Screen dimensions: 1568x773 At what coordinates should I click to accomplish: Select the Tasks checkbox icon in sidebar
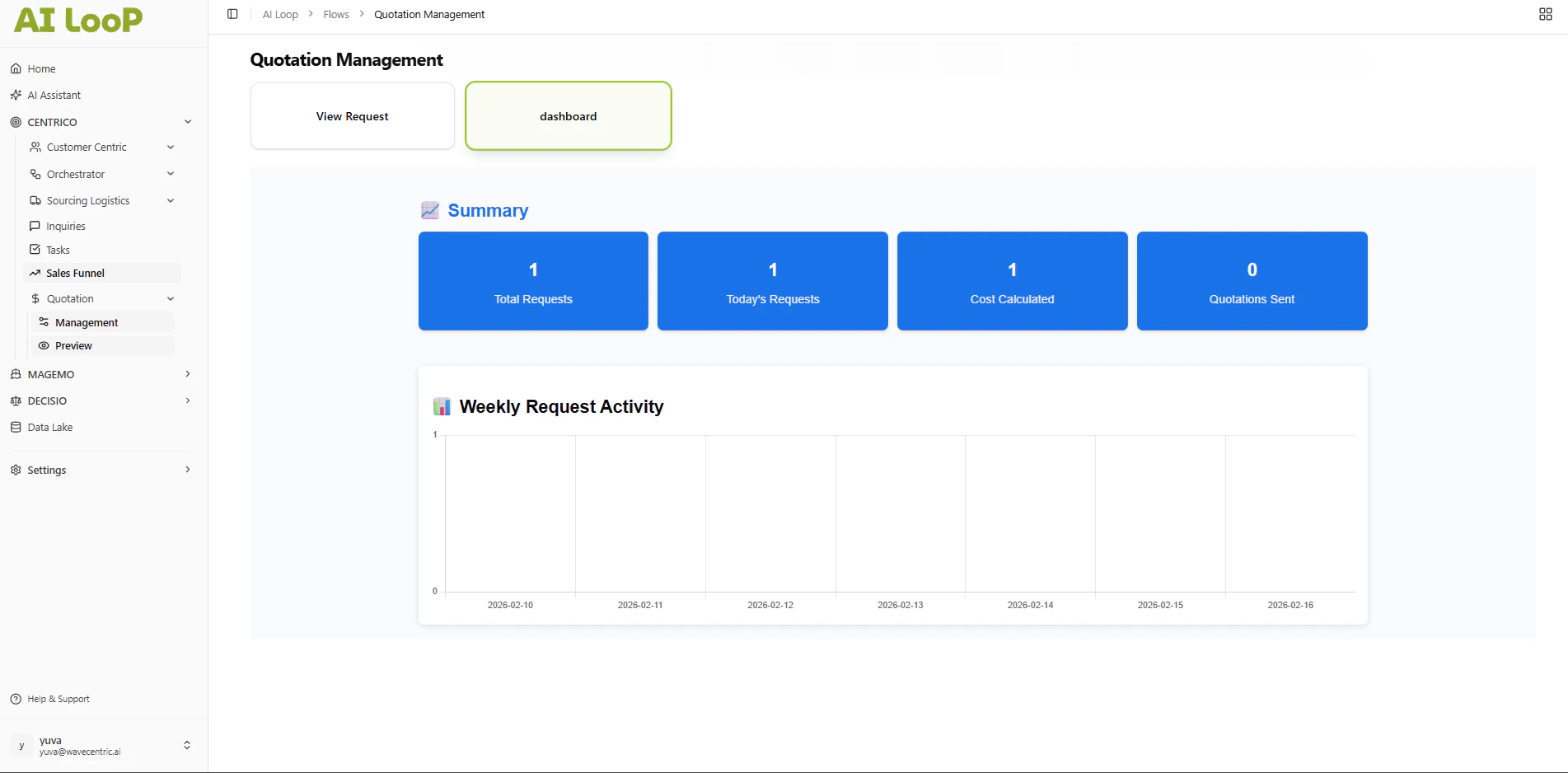[x=35, y=249]
